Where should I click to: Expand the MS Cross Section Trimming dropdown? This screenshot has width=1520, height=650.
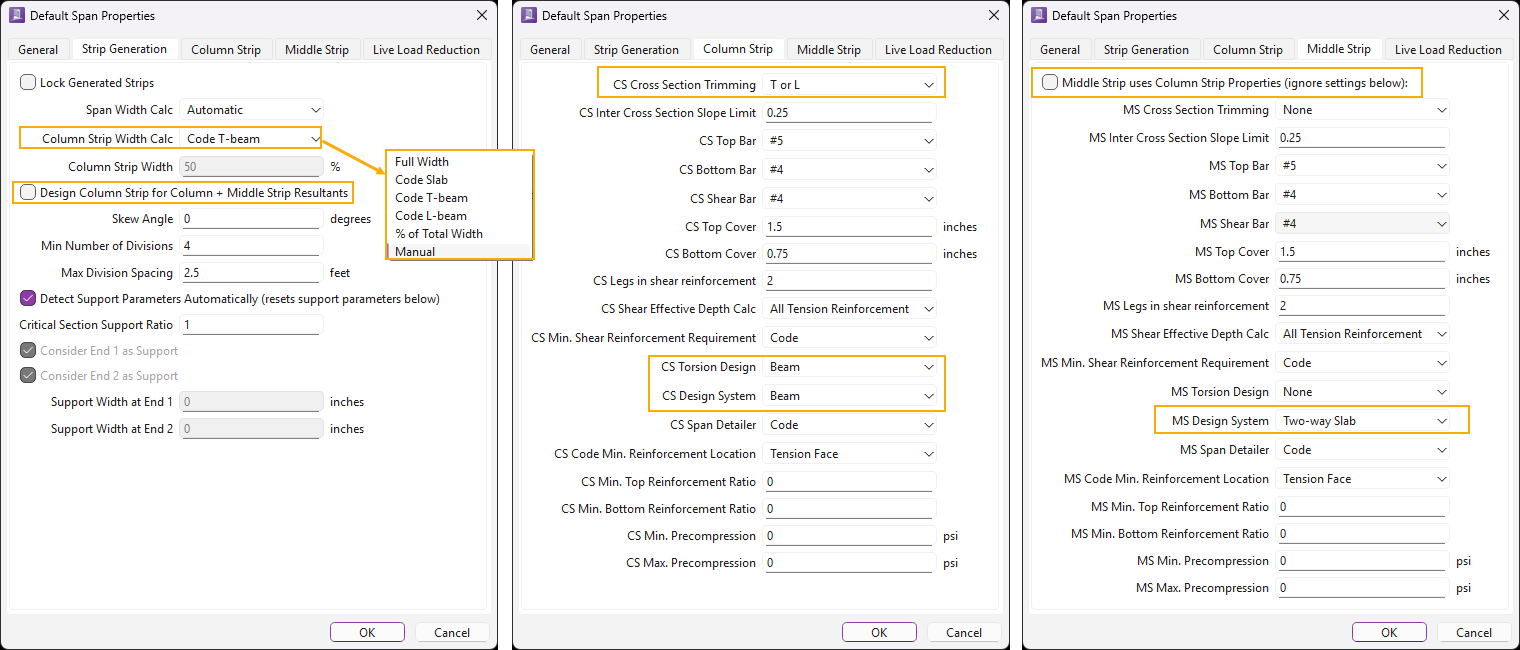[1362, 110]
